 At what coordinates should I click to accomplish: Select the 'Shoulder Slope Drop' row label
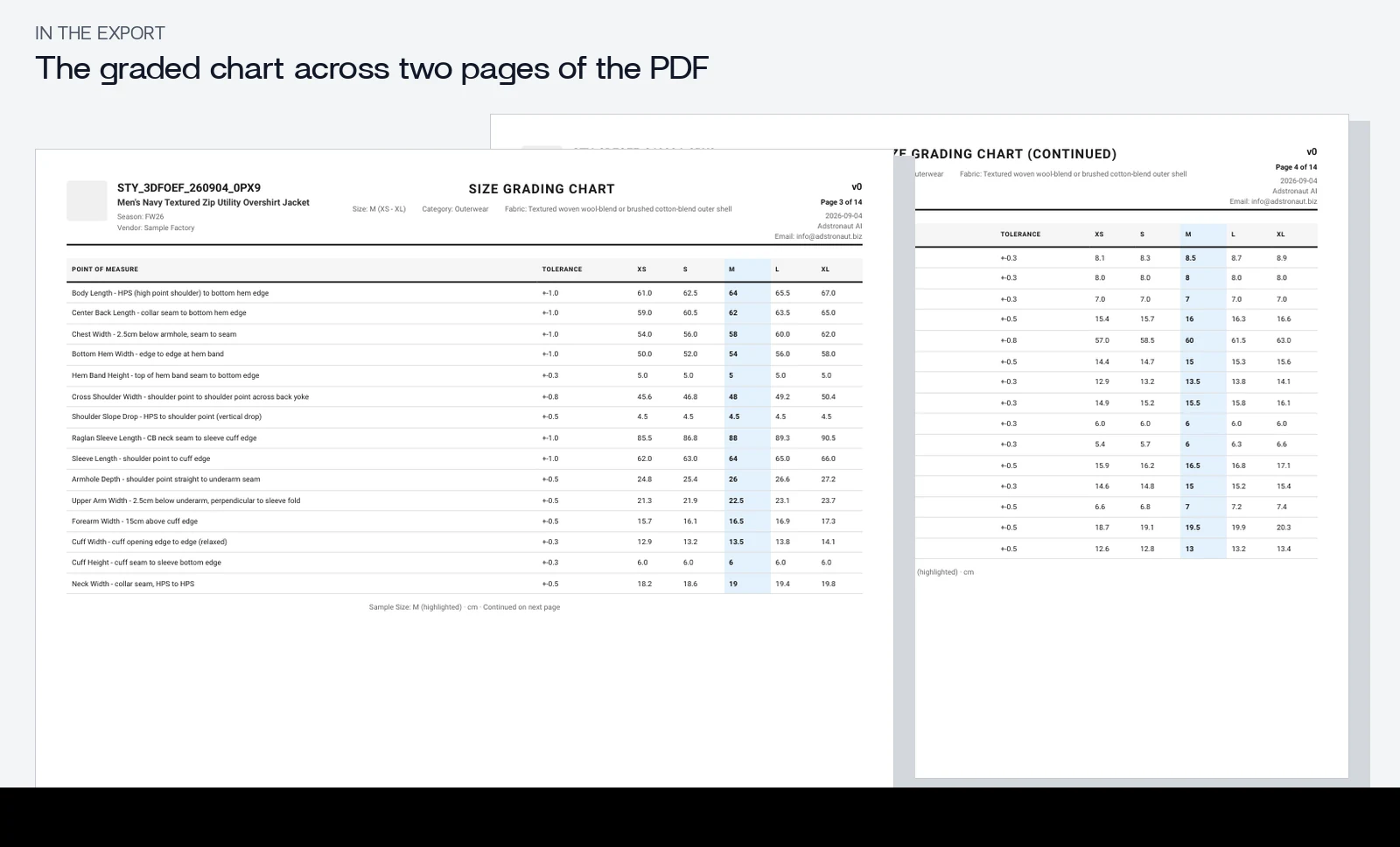tap(166, 416)
